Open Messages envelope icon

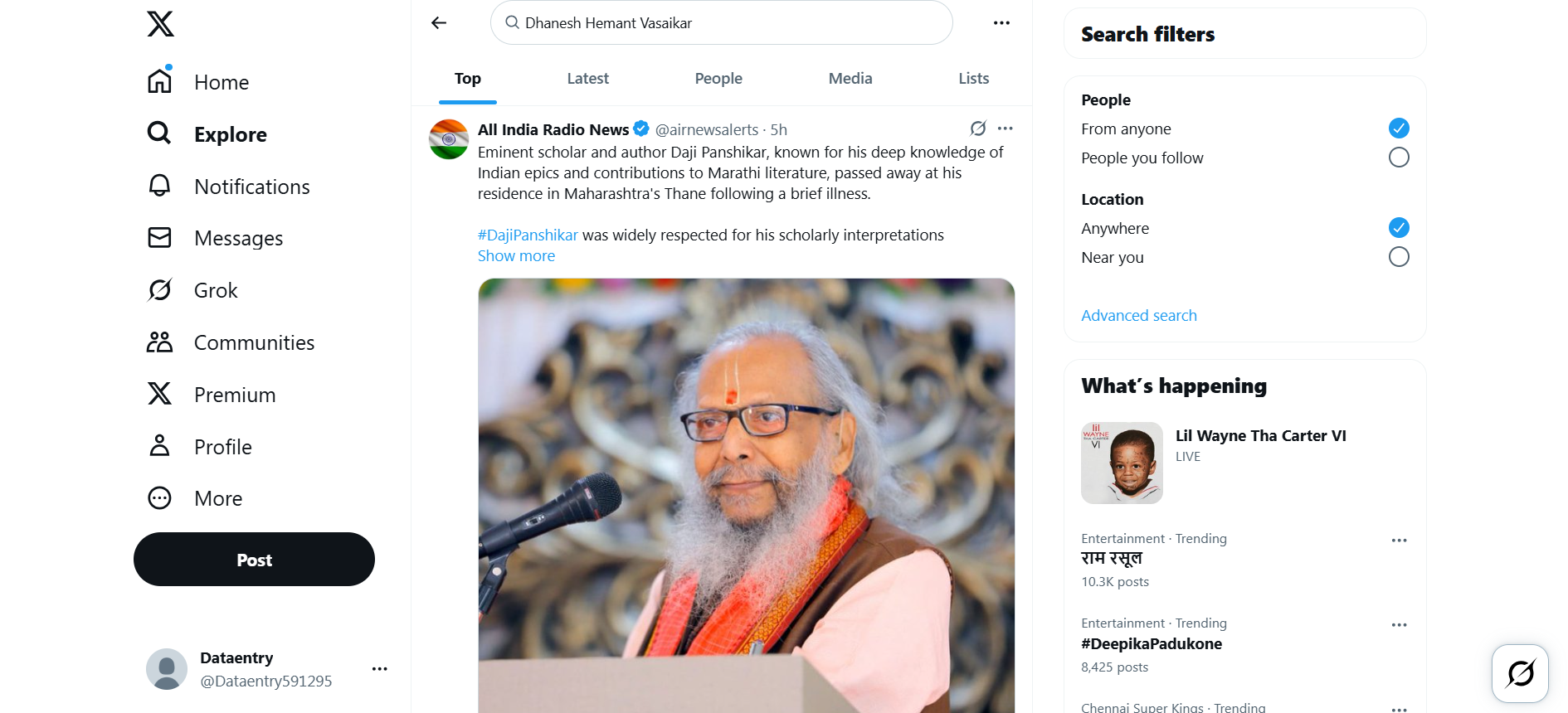[x=159, y=238]
